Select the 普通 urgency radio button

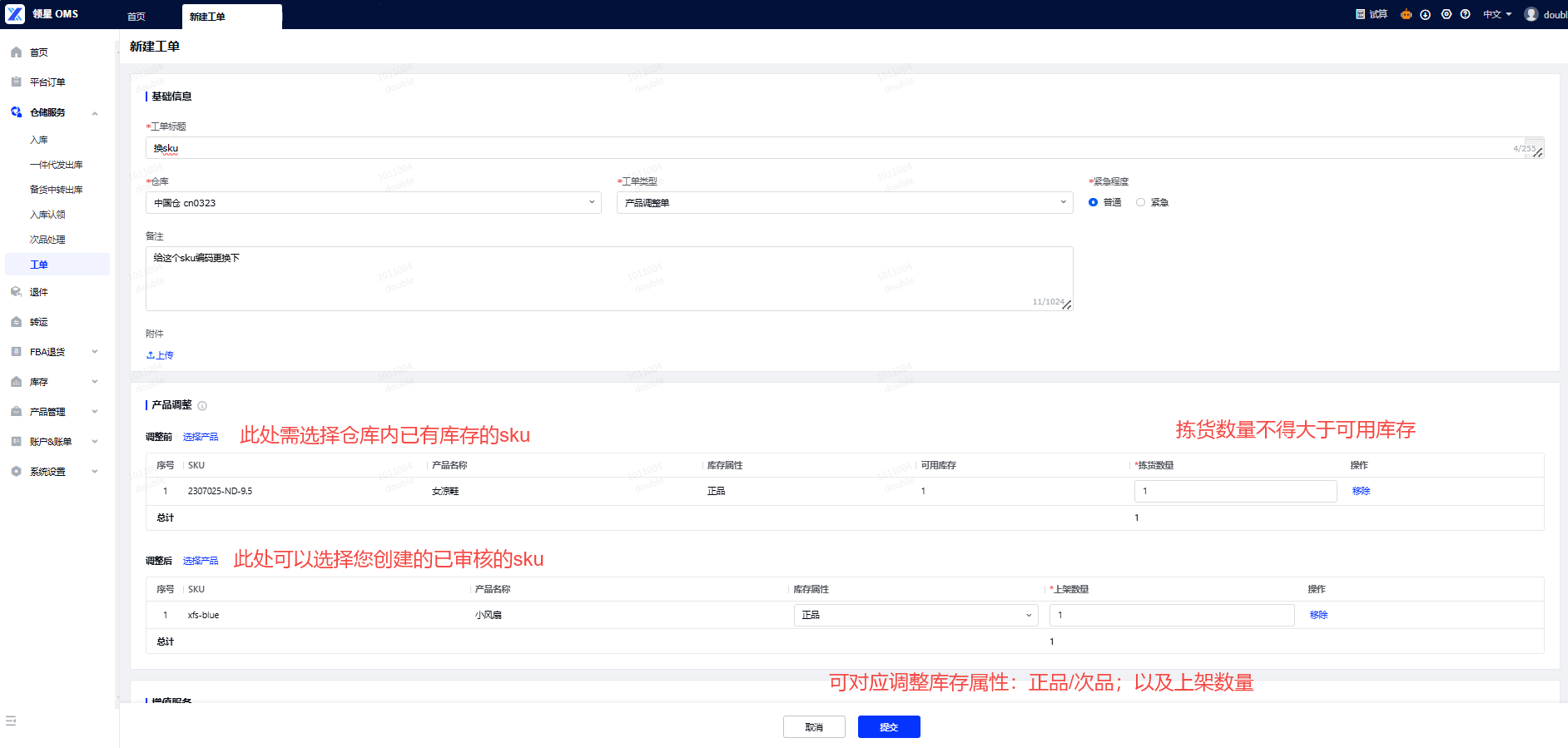(1093, 202)
